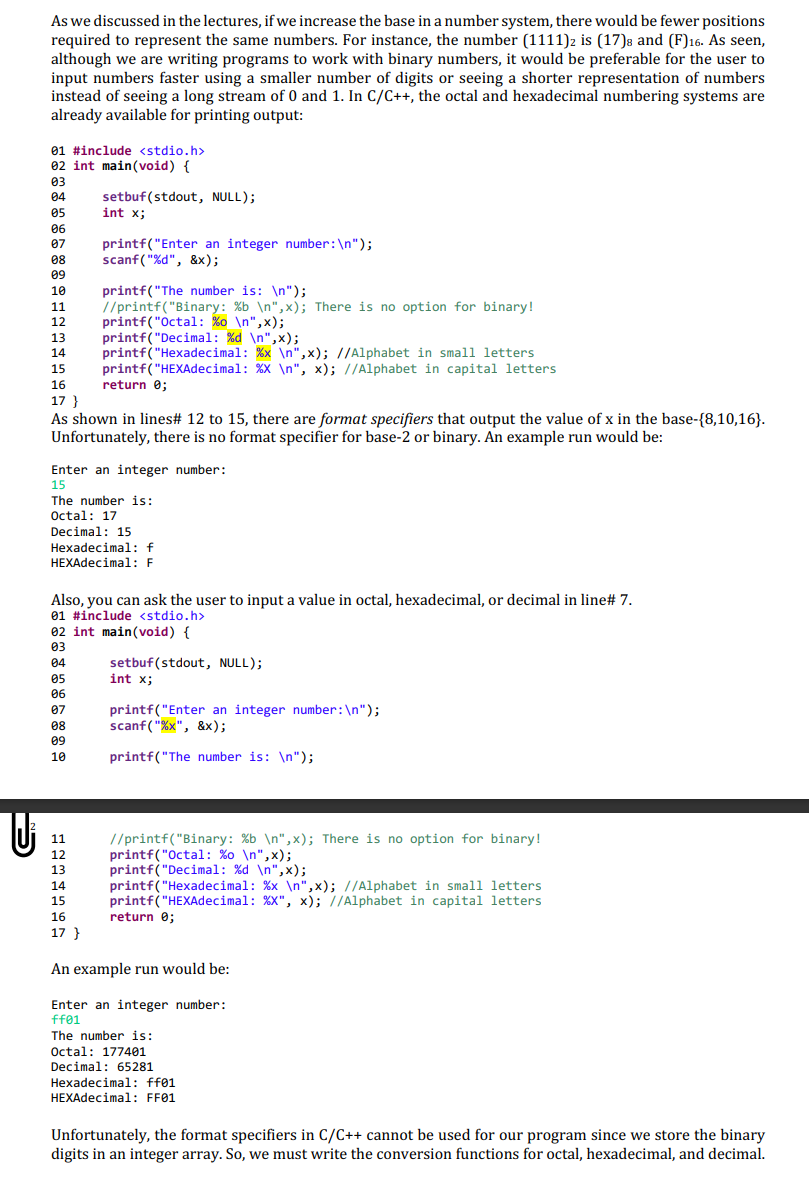Click line number 07 in the first listing
Image resolution: width=809 pixels, height=1178 pixels.
click(x=58, y=243)
